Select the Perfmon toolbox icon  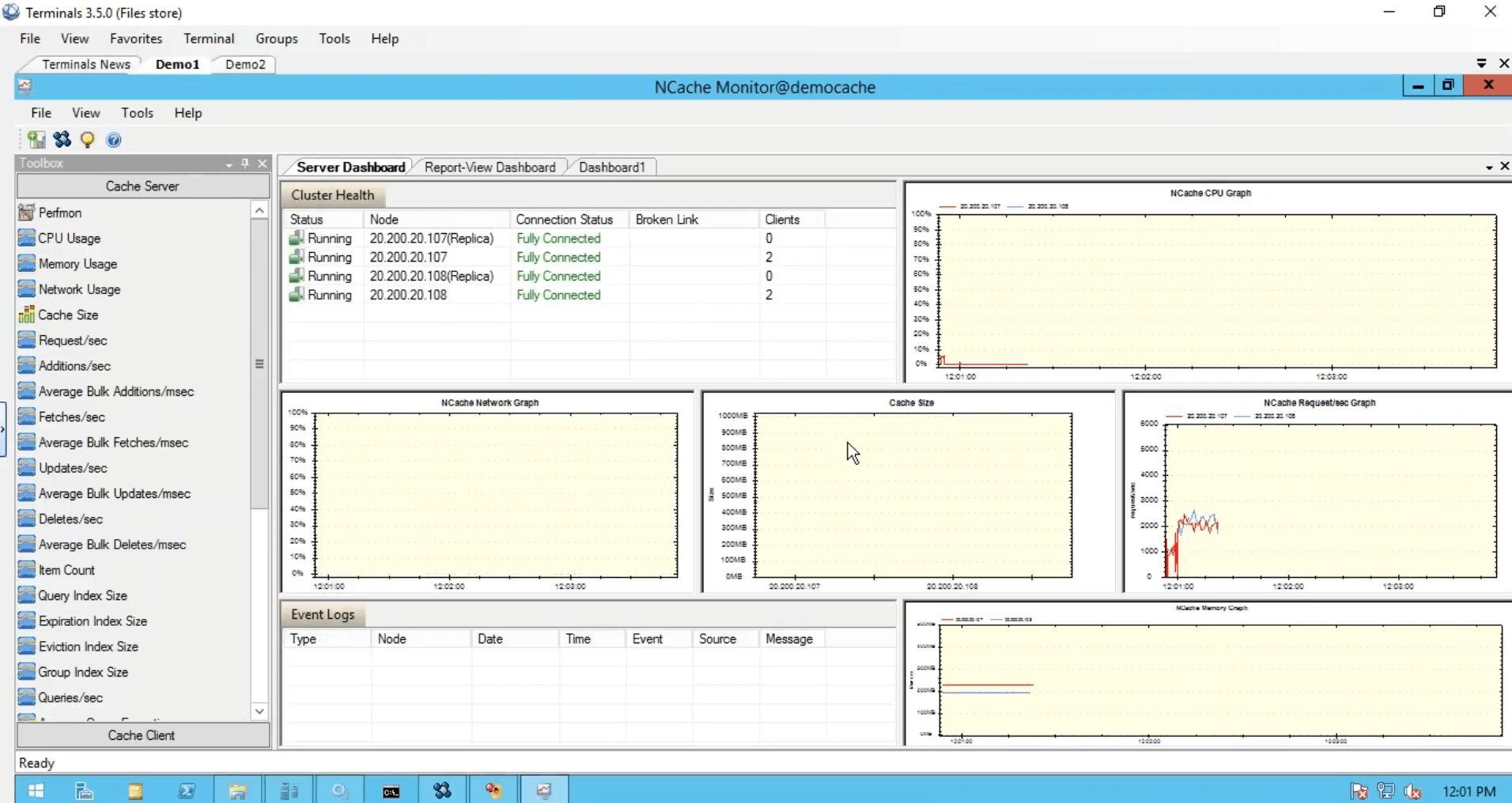pos(26,213)
